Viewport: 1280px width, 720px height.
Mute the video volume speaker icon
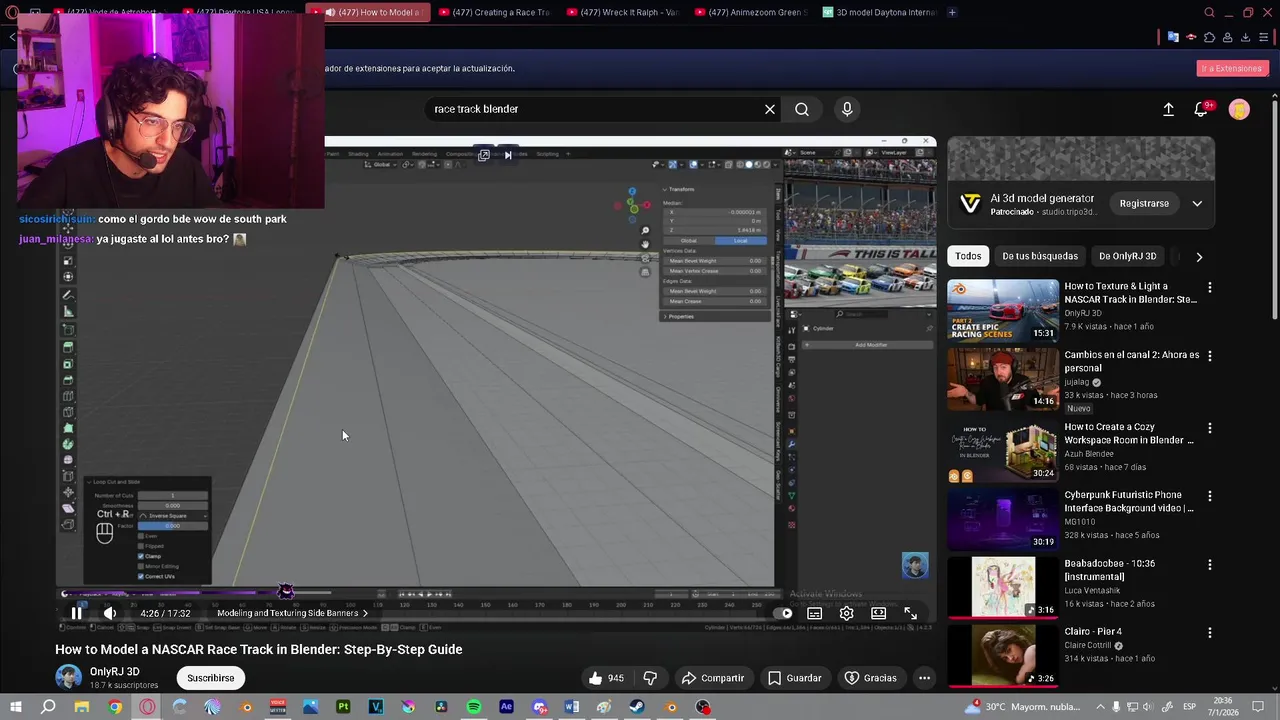[110, 613]
